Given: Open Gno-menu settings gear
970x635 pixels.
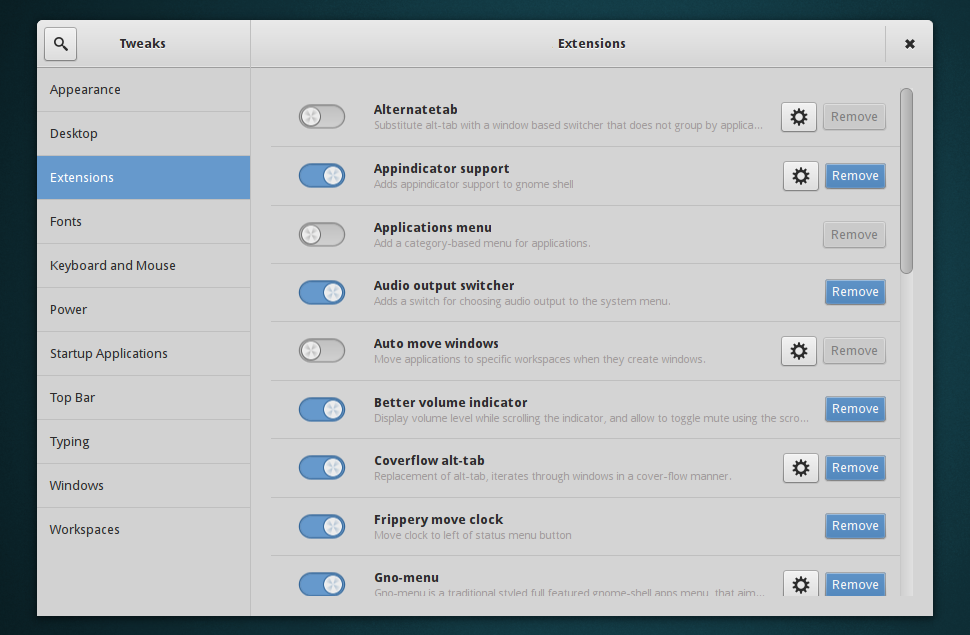Looking at the screenshot, I should pos(800,584).
